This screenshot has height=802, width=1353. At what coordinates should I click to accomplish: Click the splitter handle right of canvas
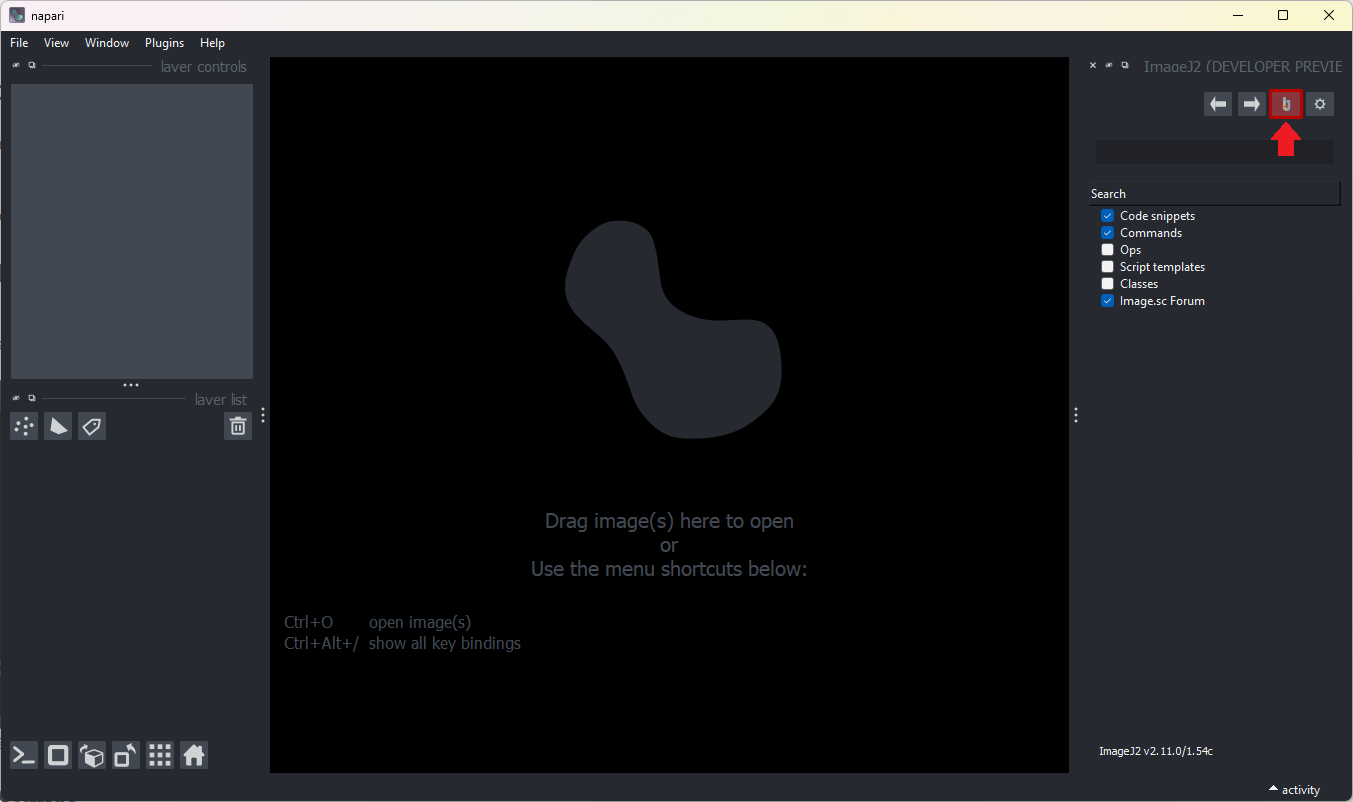(x=1076, y=415)
